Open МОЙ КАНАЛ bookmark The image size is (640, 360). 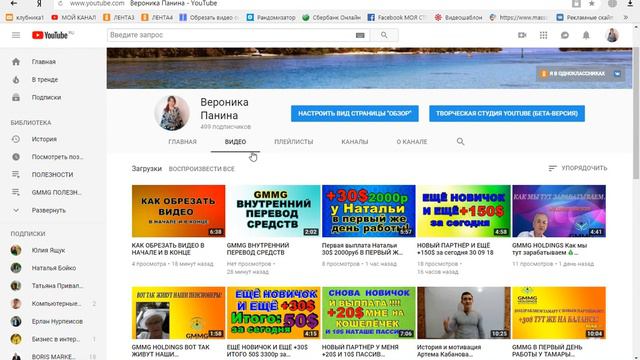tap(74, 18)
